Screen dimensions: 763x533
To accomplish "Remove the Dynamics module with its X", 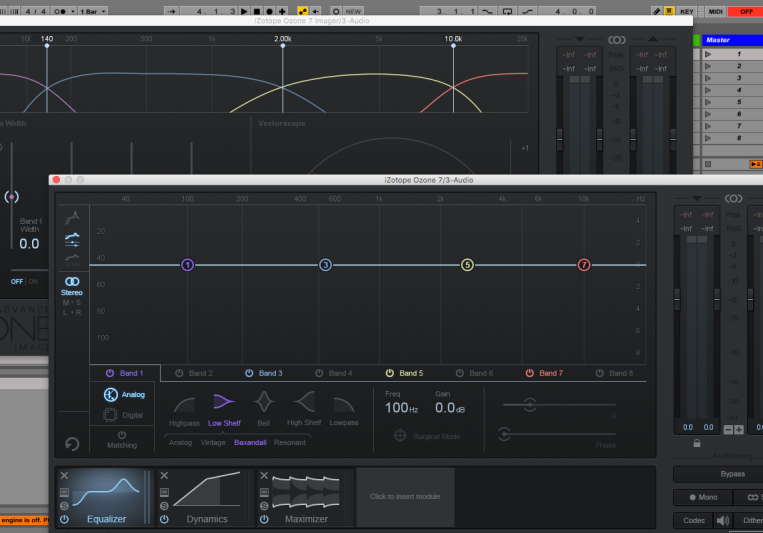I will [164, 476].
